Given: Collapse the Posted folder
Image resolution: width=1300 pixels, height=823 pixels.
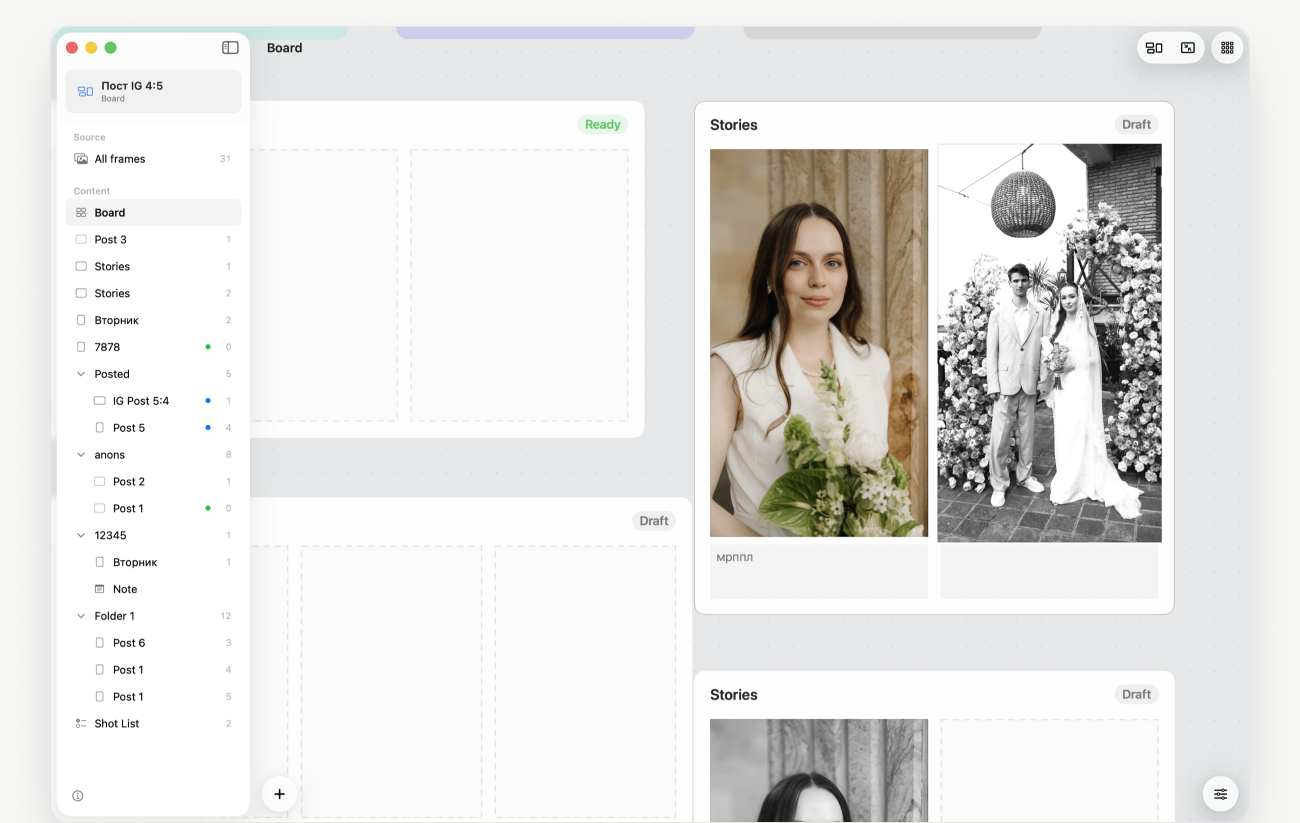Looking at the screenshot, I should tap(81, 374).
